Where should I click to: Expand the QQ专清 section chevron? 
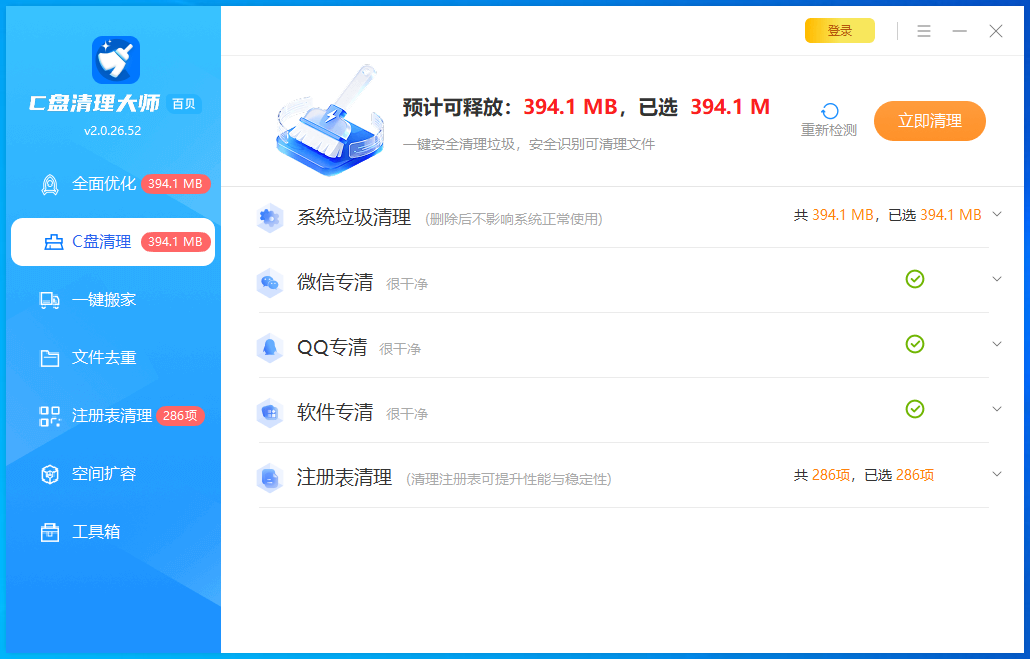tap(996, 344)
